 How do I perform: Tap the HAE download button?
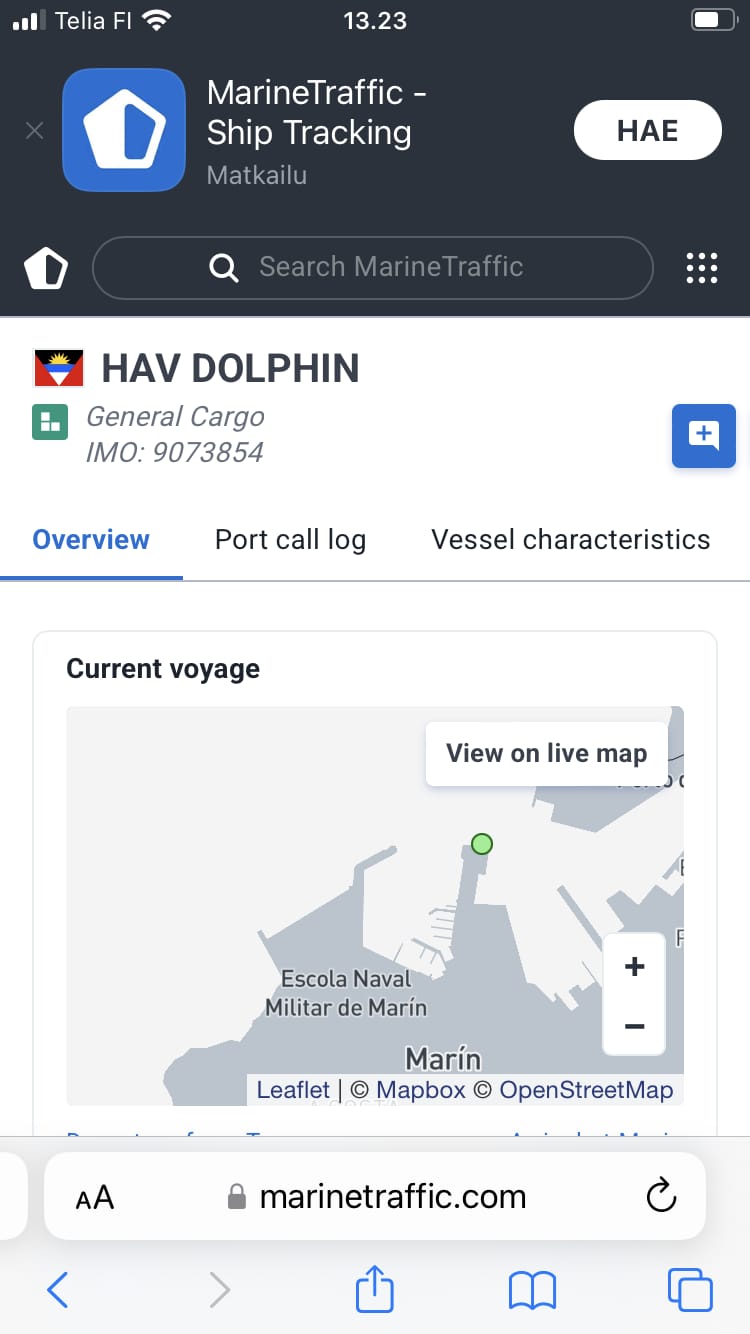[x=647, y=130]
